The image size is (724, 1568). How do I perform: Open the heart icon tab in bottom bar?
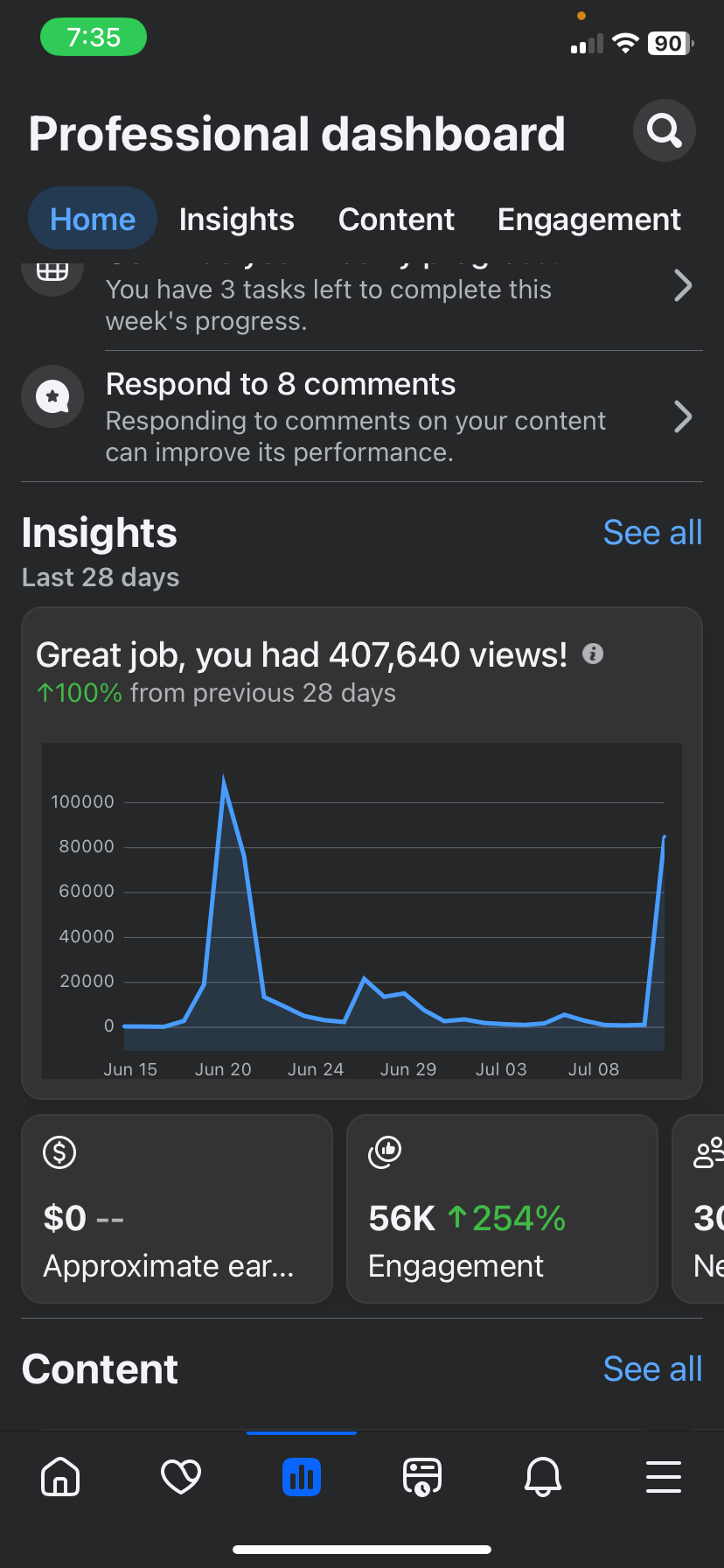point(181,1477)
